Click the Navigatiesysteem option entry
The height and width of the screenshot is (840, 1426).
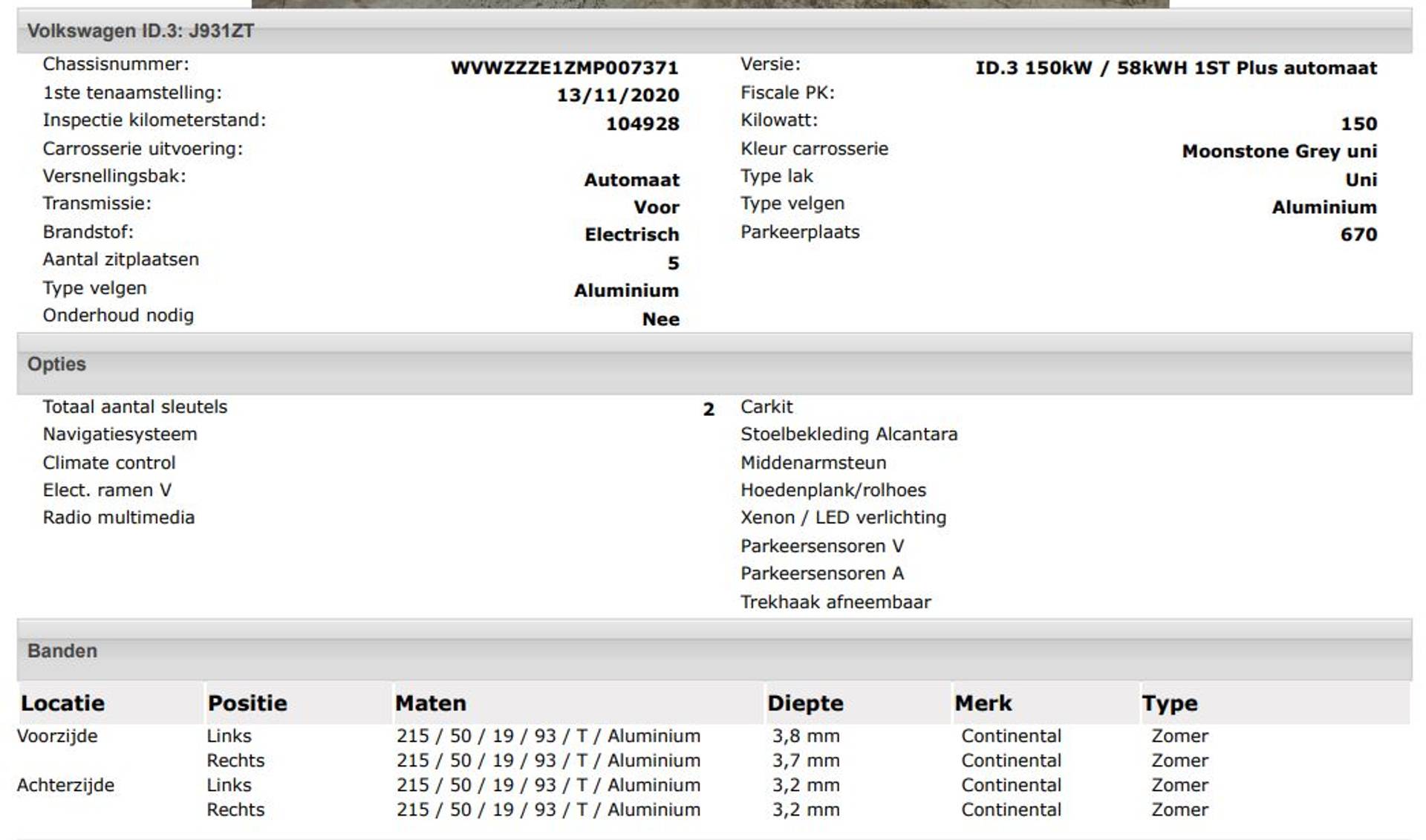pyautogui.click(x=120, y=434)
